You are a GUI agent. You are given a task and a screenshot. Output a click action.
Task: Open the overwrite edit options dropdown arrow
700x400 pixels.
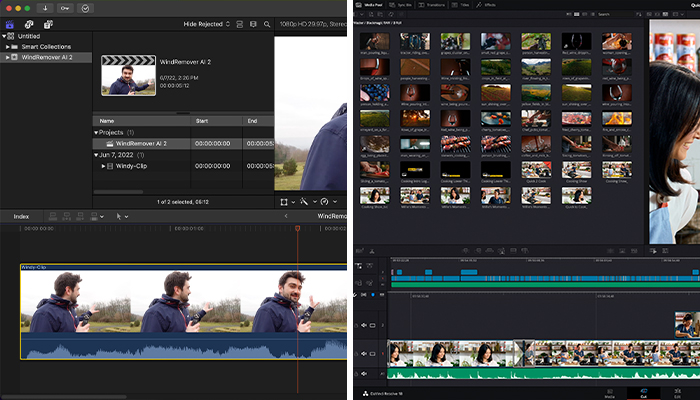pyautogui.click(x=102, y=217)
